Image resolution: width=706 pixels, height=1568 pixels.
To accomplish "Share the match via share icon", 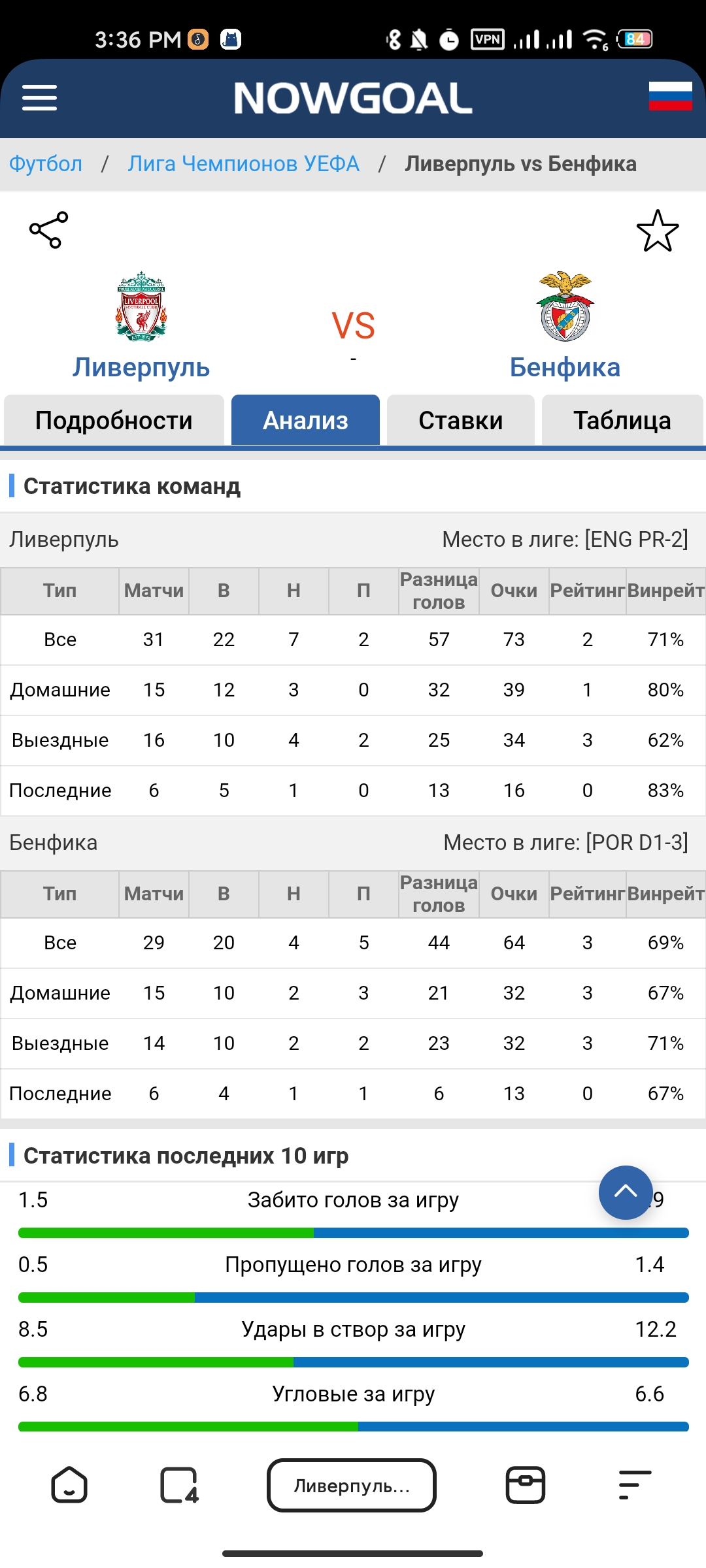I will (x=48, y=230).
